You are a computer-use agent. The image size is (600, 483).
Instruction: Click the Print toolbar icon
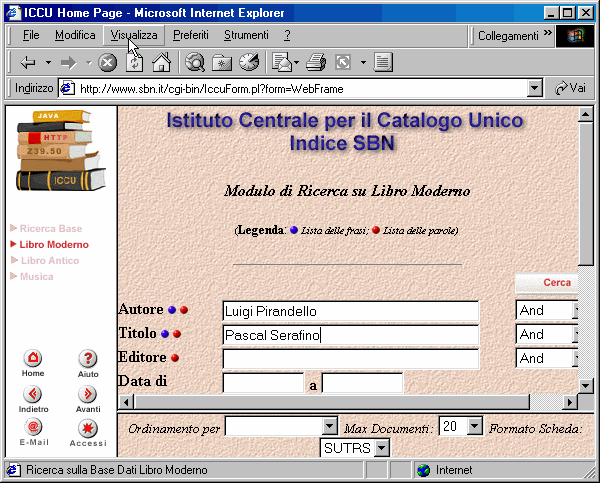(x=316, y=62)
